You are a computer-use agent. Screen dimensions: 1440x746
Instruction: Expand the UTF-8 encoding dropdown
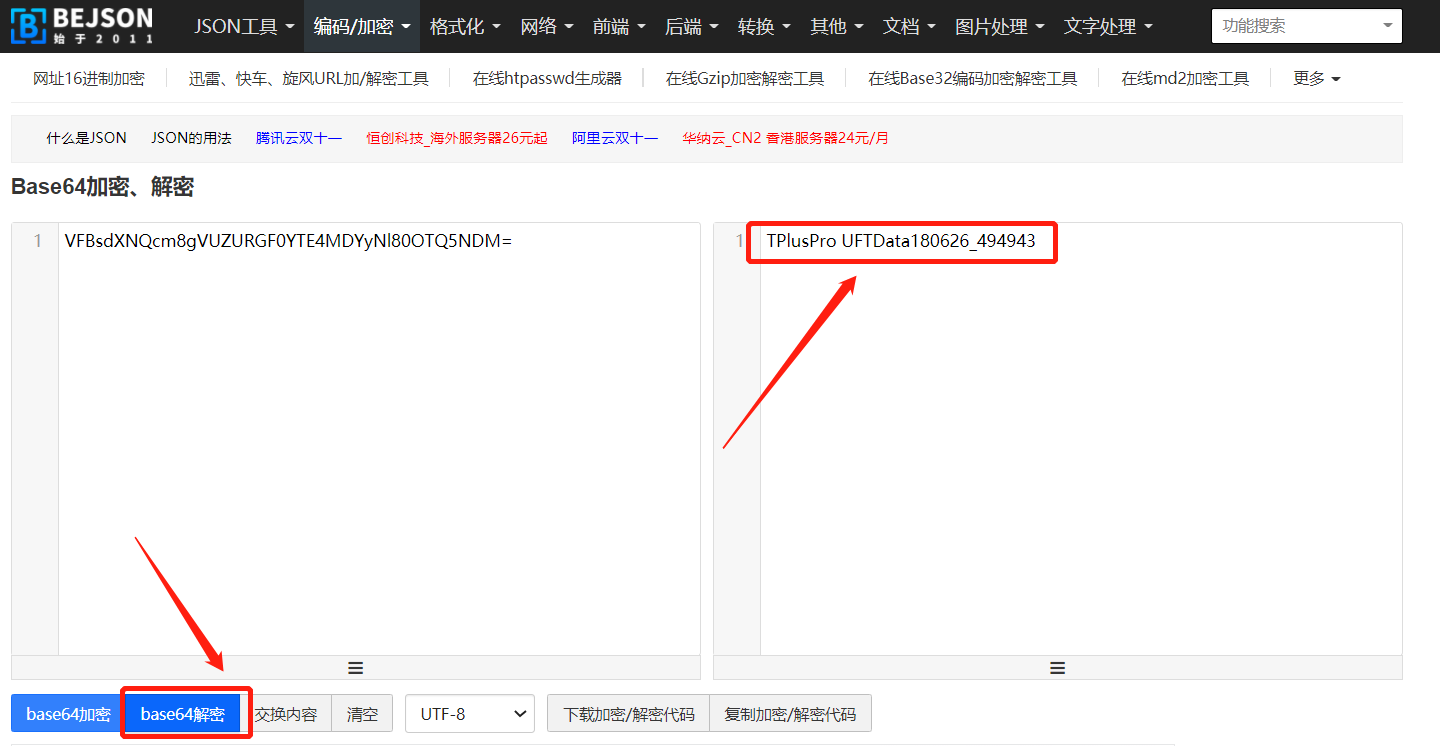click(x=469, y=714)
